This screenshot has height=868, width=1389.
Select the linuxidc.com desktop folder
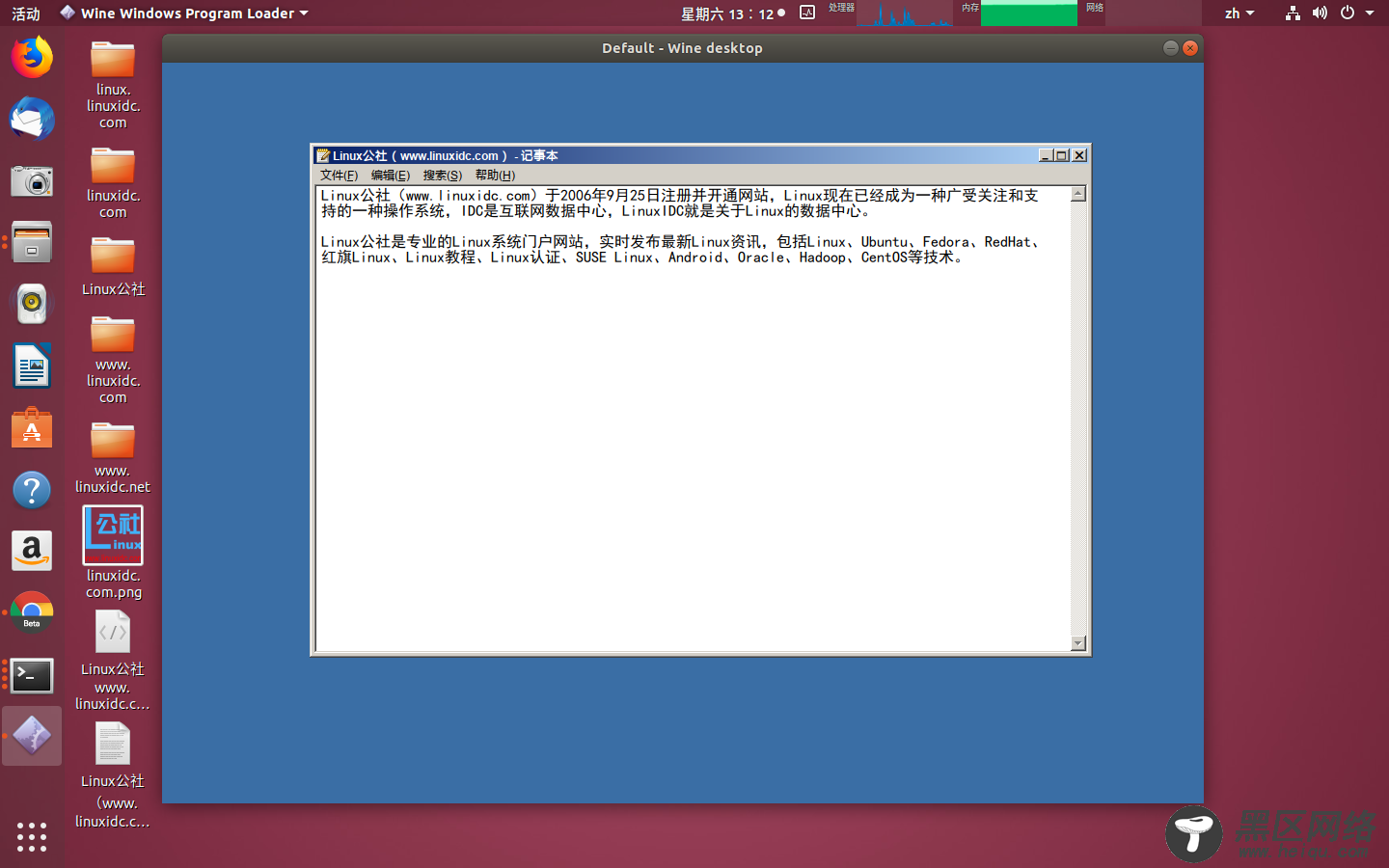click(x=113, y=183)
